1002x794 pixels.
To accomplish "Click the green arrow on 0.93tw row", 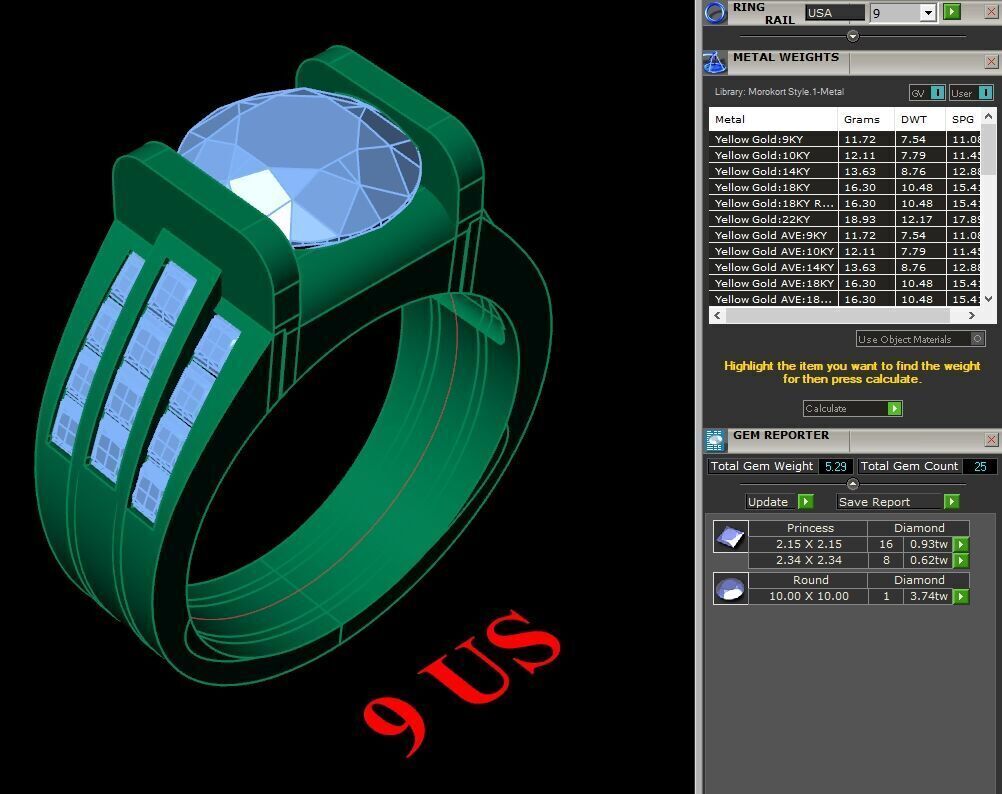I will click(961, 544).
